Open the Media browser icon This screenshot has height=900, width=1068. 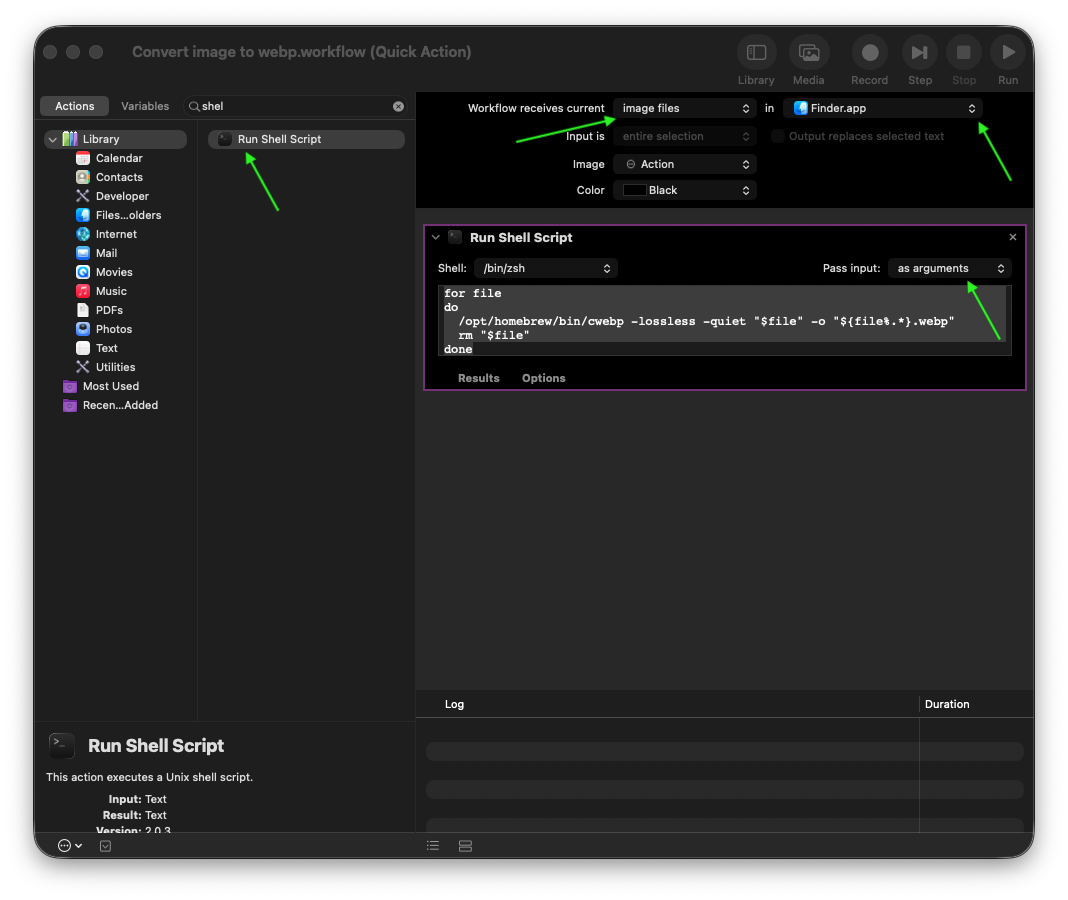(808, 53)
